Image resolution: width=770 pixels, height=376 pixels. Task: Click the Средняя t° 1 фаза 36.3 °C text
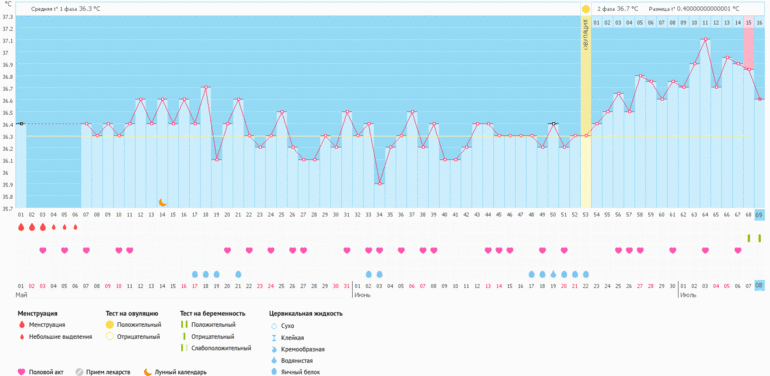click(65, 9)
